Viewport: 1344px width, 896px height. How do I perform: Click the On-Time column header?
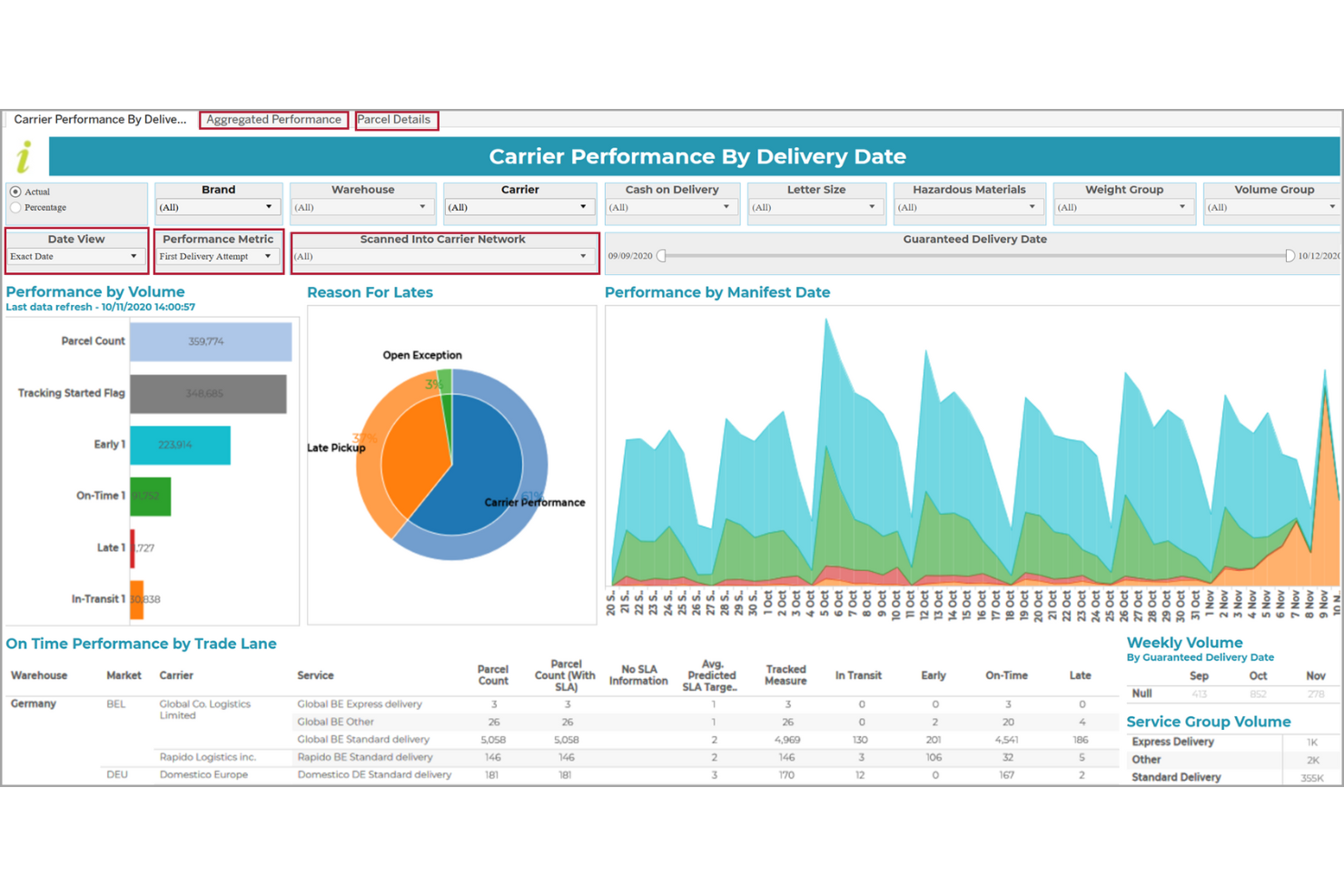tap(1006, 676)
